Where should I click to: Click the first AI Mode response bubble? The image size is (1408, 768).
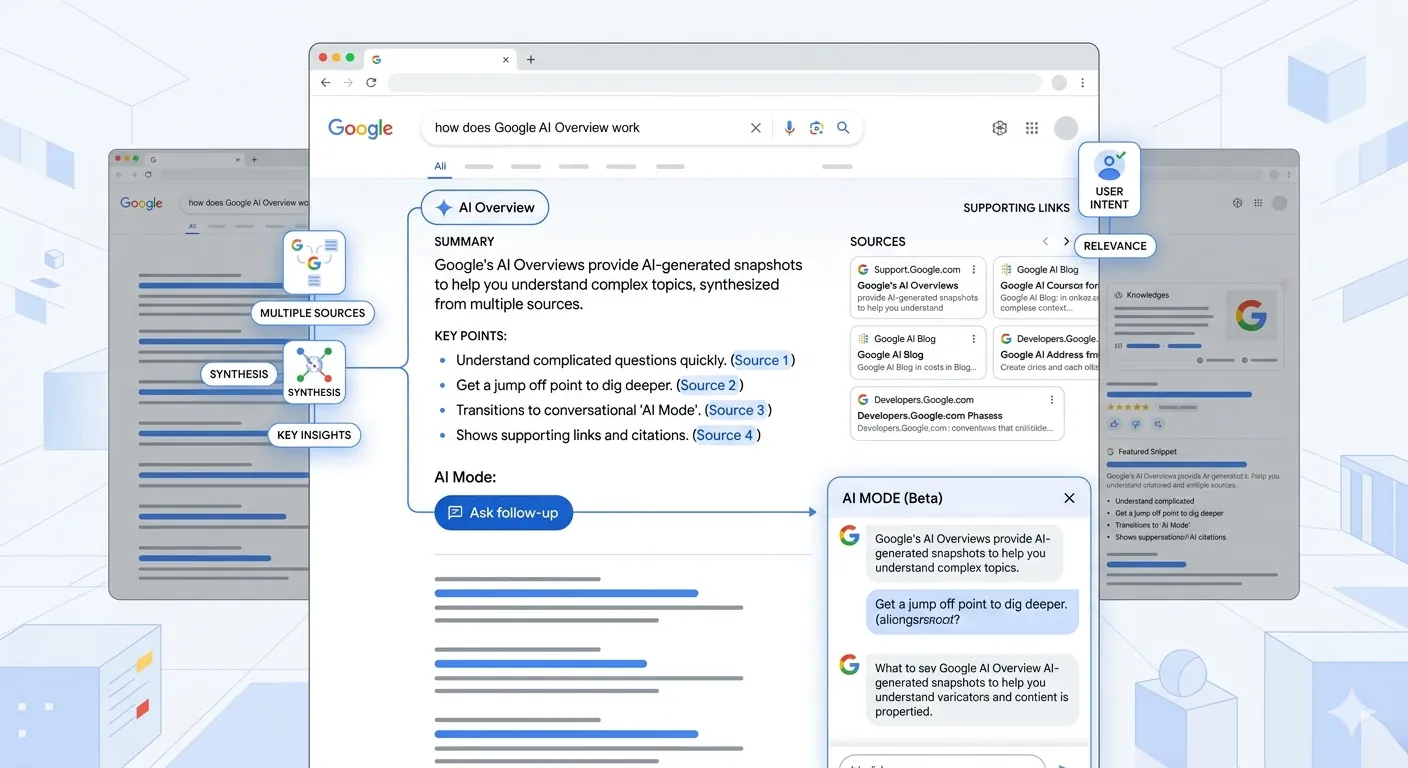pos(963,553)
